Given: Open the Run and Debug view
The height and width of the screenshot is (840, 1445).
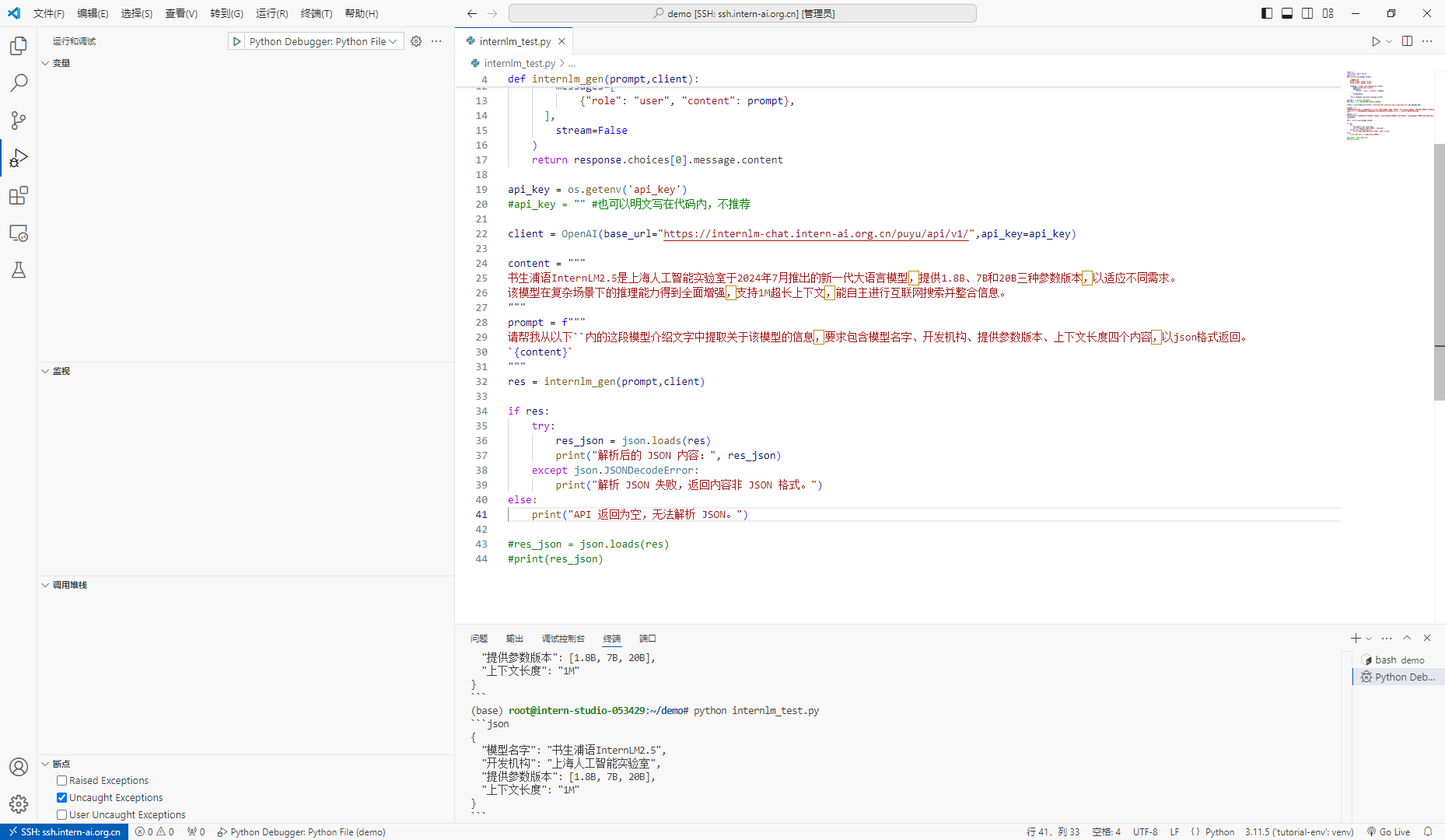Looking at the screenshot, I should click(19, 158).
